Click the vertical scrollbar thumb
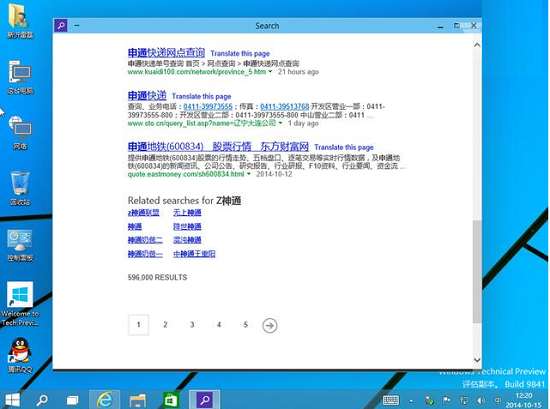The height and width of the screenshot is (409, 550). [x=477, y=272]
